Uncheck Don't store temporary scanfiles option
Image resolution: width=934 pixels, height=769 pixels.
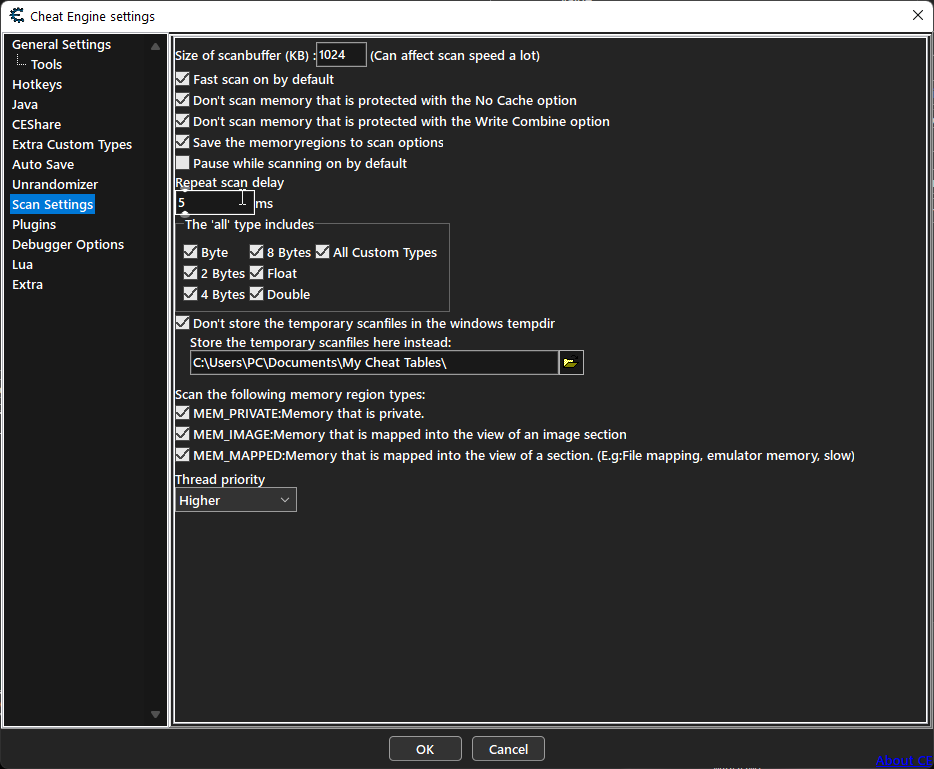click(182, 322)
